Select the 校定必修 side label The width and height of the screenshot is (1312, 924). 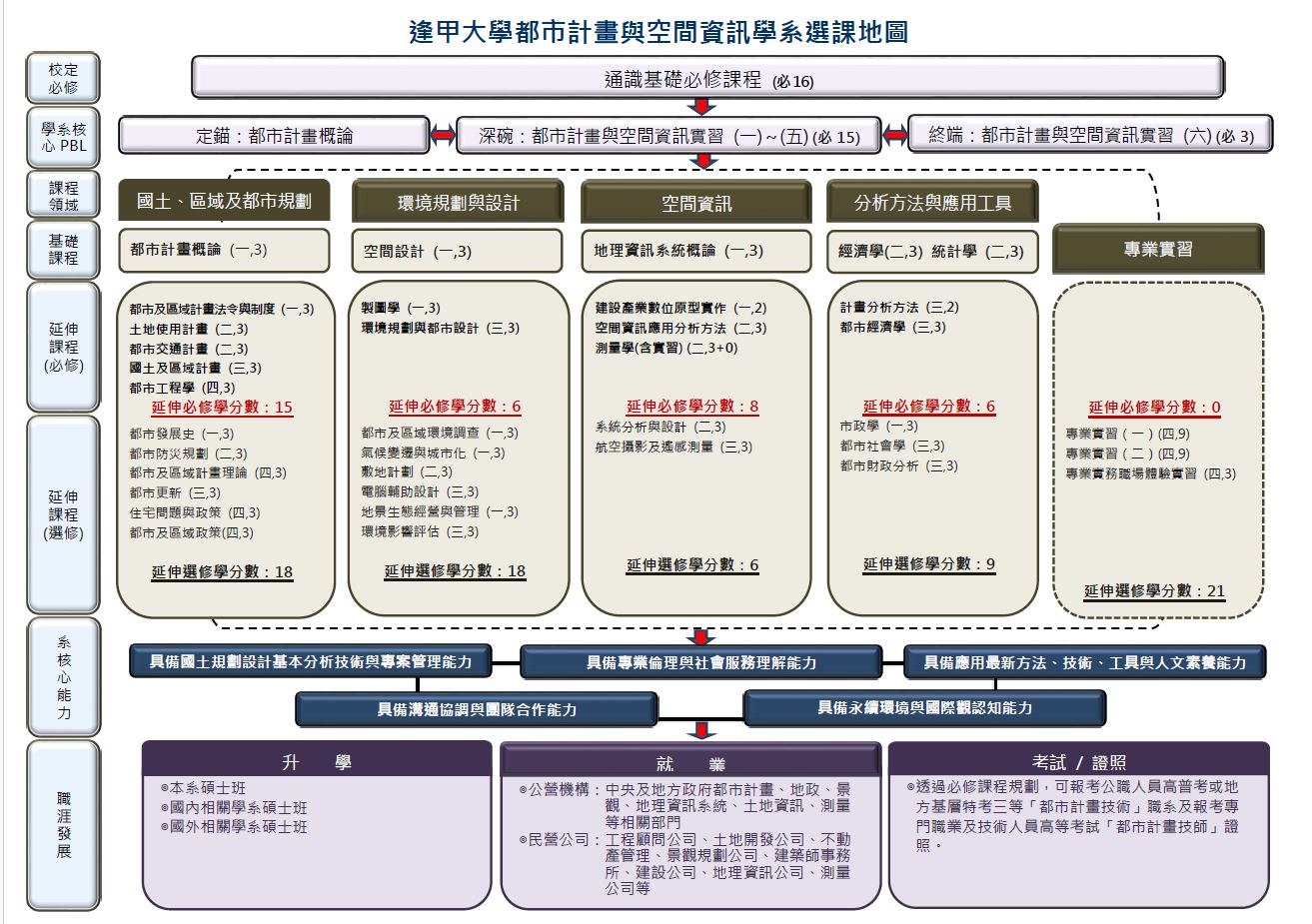[63, 78]
